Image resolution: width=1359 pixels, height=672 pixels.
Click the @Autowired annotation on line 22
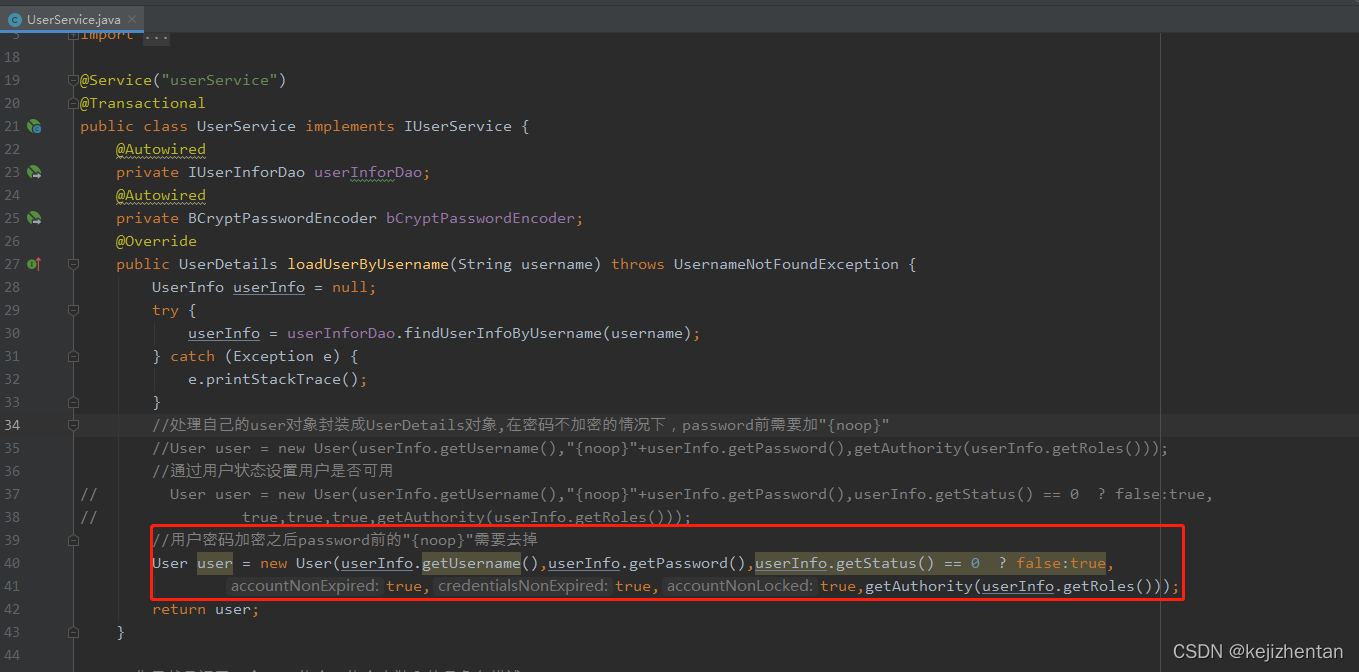point(161,149)
